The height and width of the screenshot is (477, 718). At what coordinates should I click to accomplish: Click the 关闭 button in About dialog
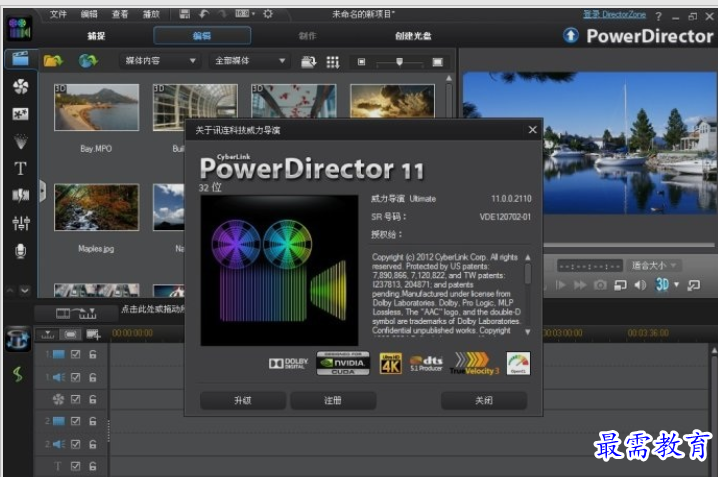point(484,401)
